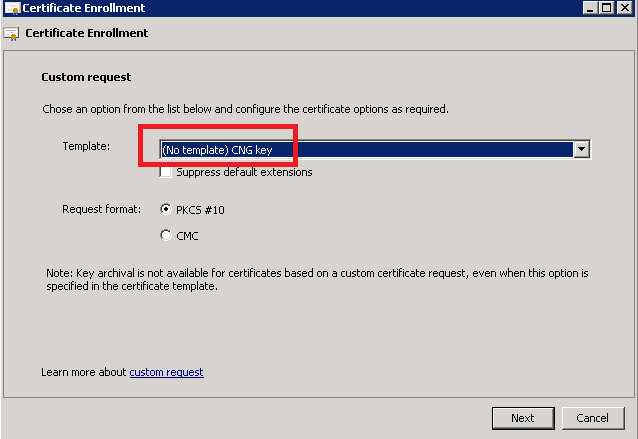The image size is (638, 439).
Task: Click the Template: field label
Action: [86, 146]
